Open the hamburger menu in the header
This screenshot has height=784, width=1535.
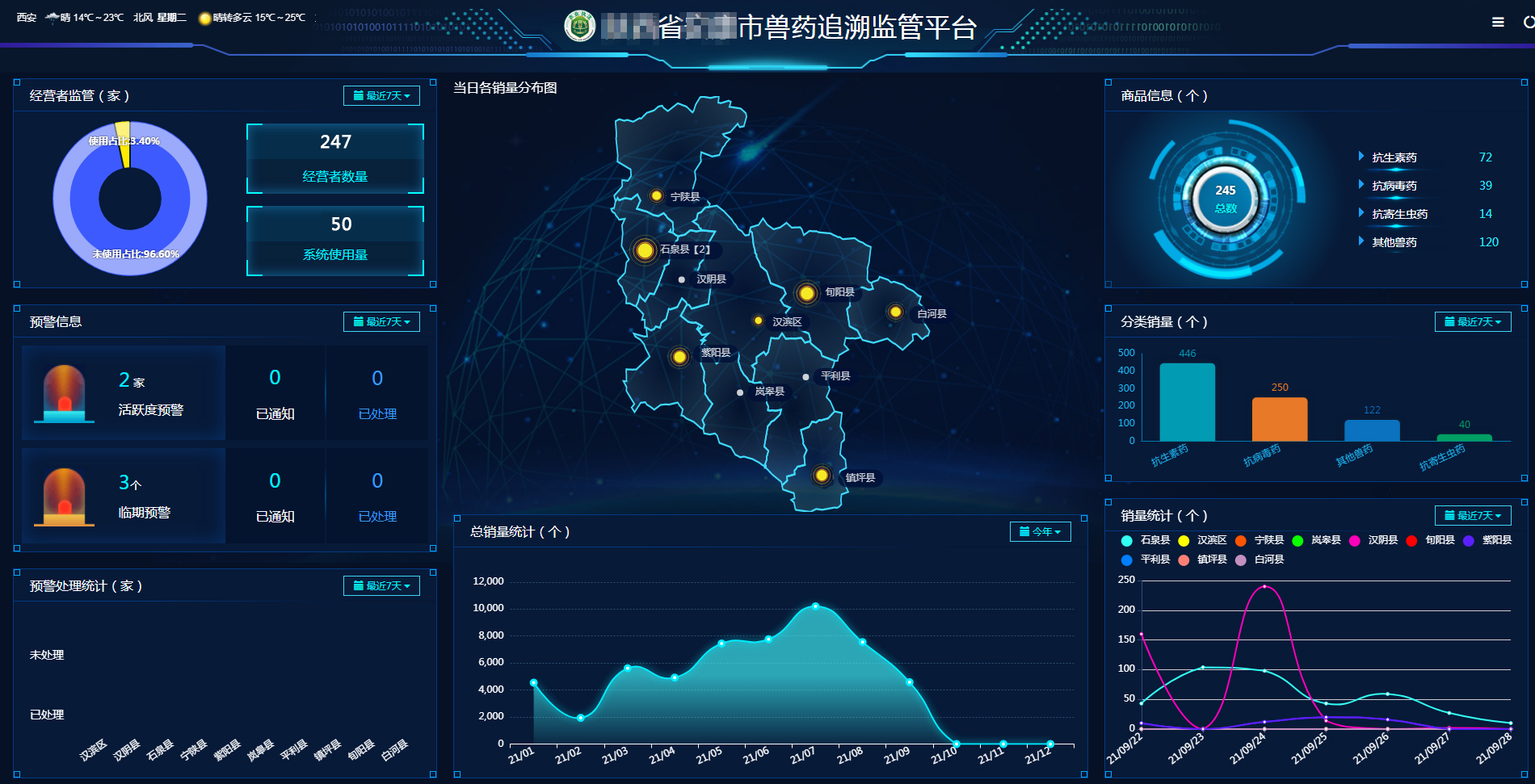click(x=1497, y=23)
